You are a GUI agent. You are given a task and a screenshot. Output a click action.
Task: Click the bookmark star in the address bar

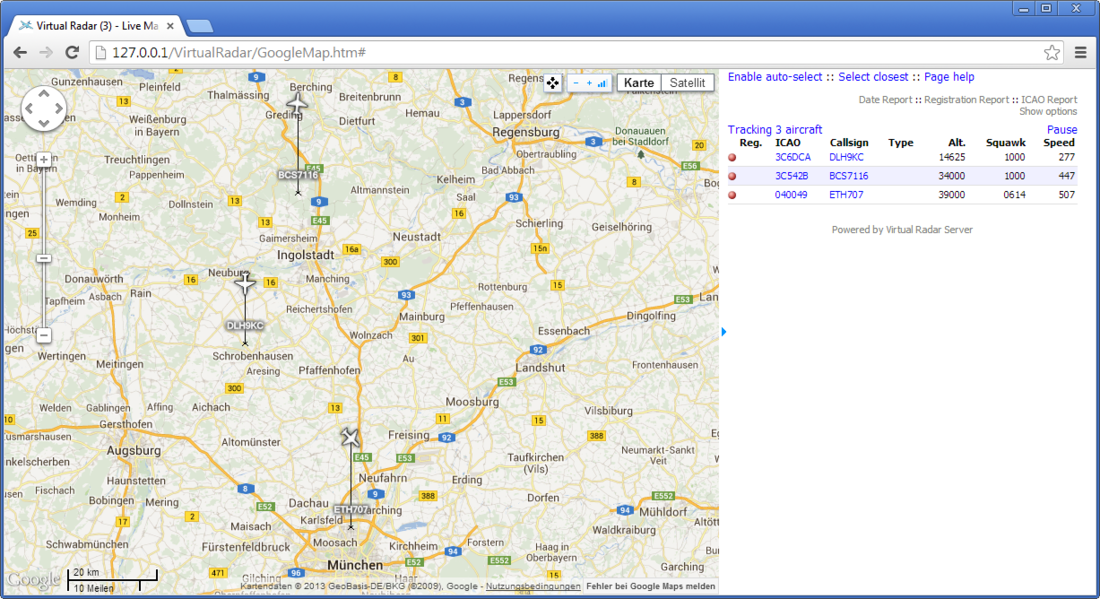[x=1052, y=51]
